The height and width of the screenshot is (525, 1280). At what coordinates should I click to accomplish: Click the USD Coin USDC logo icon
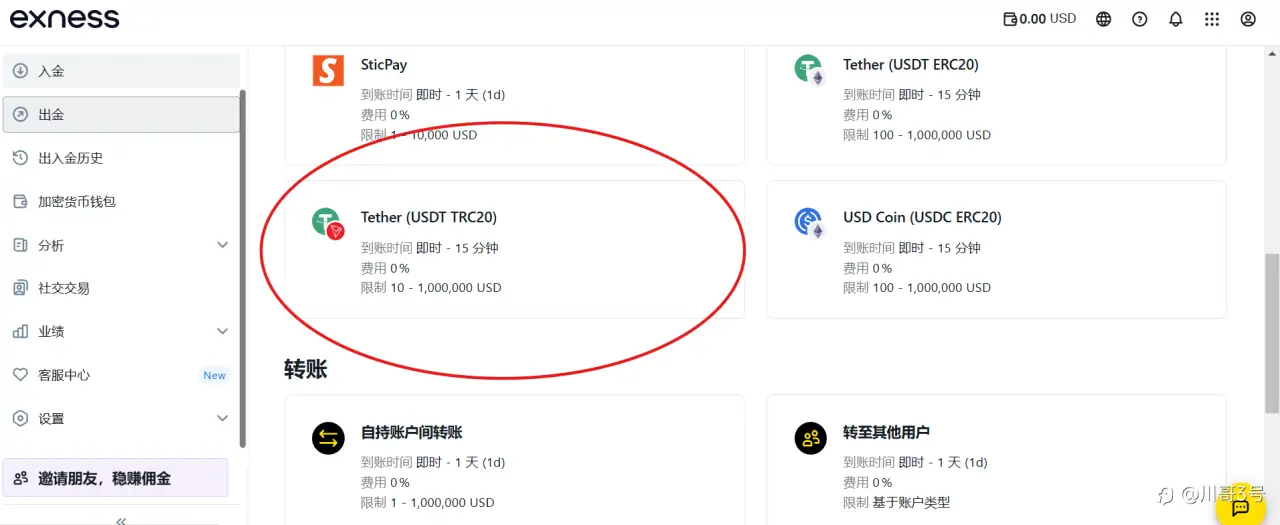808,222
